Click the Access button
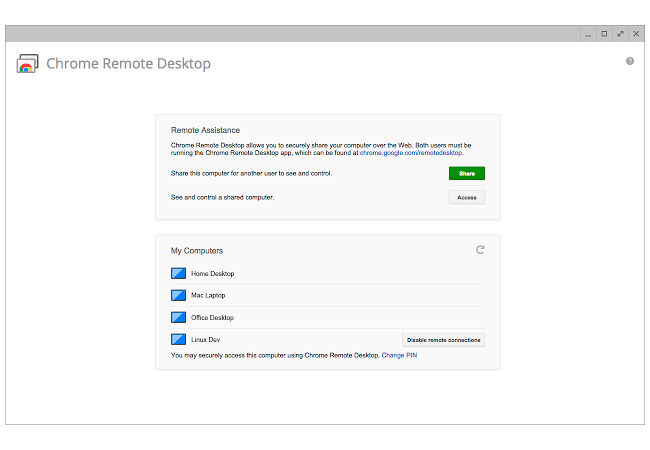The height and width of the screenshot is (450, 650). coord(467,198)
